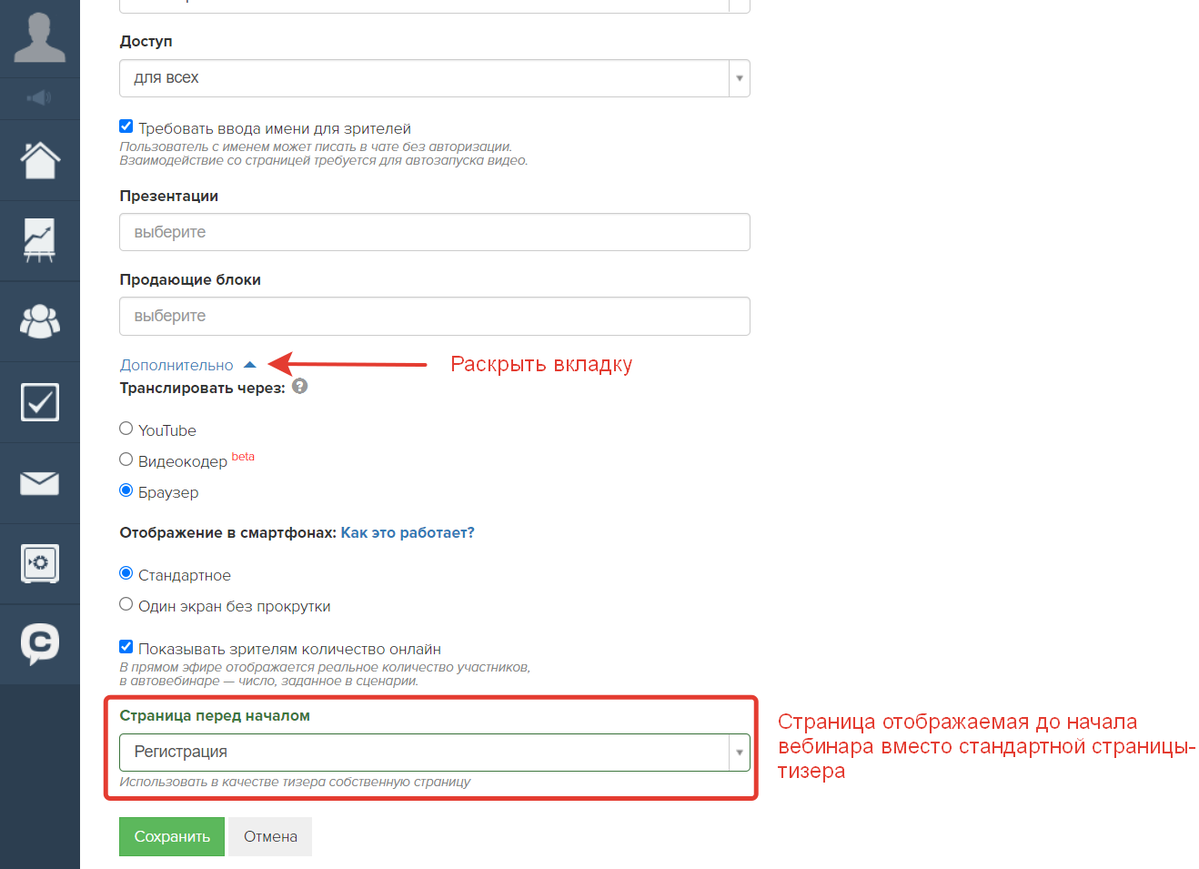
Task: Choose Видеокодер beta radio button
Action: tap(126, 459)
